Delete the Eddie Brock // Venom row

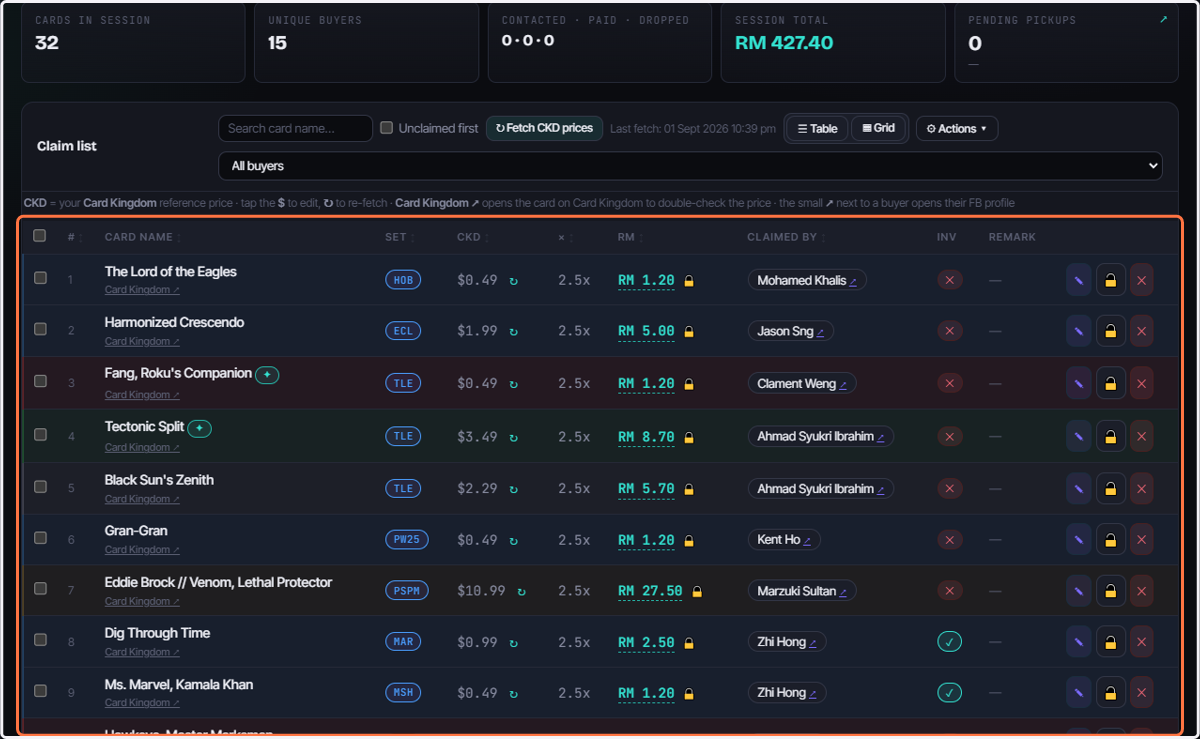(x=1141, y=591)
